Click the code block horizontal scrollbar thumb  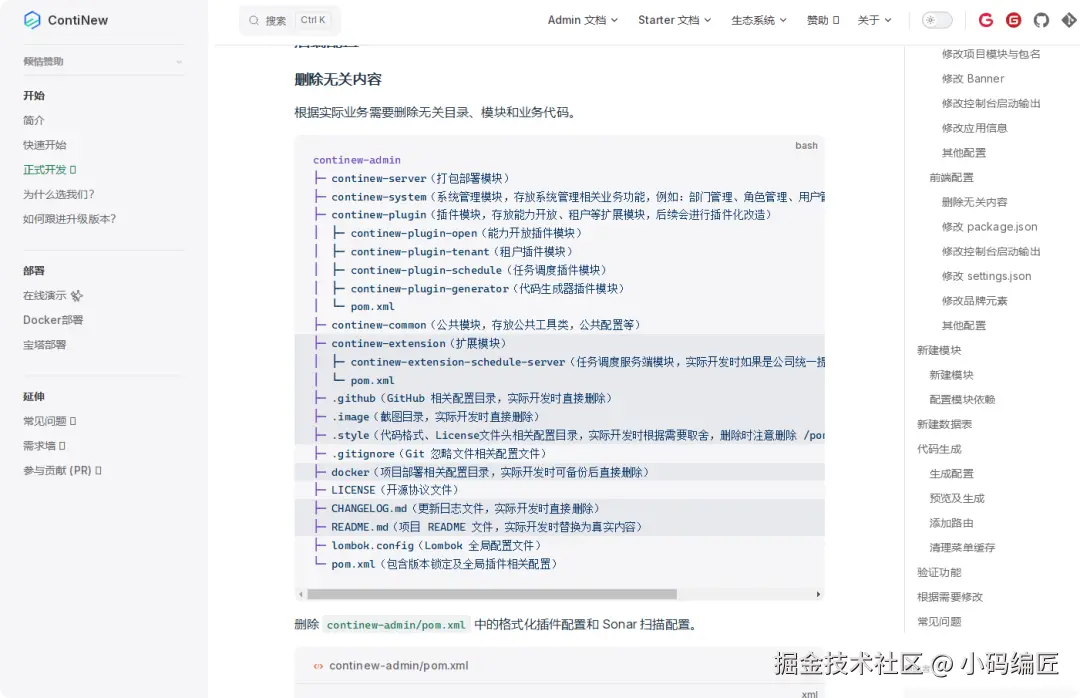(492, 594)
